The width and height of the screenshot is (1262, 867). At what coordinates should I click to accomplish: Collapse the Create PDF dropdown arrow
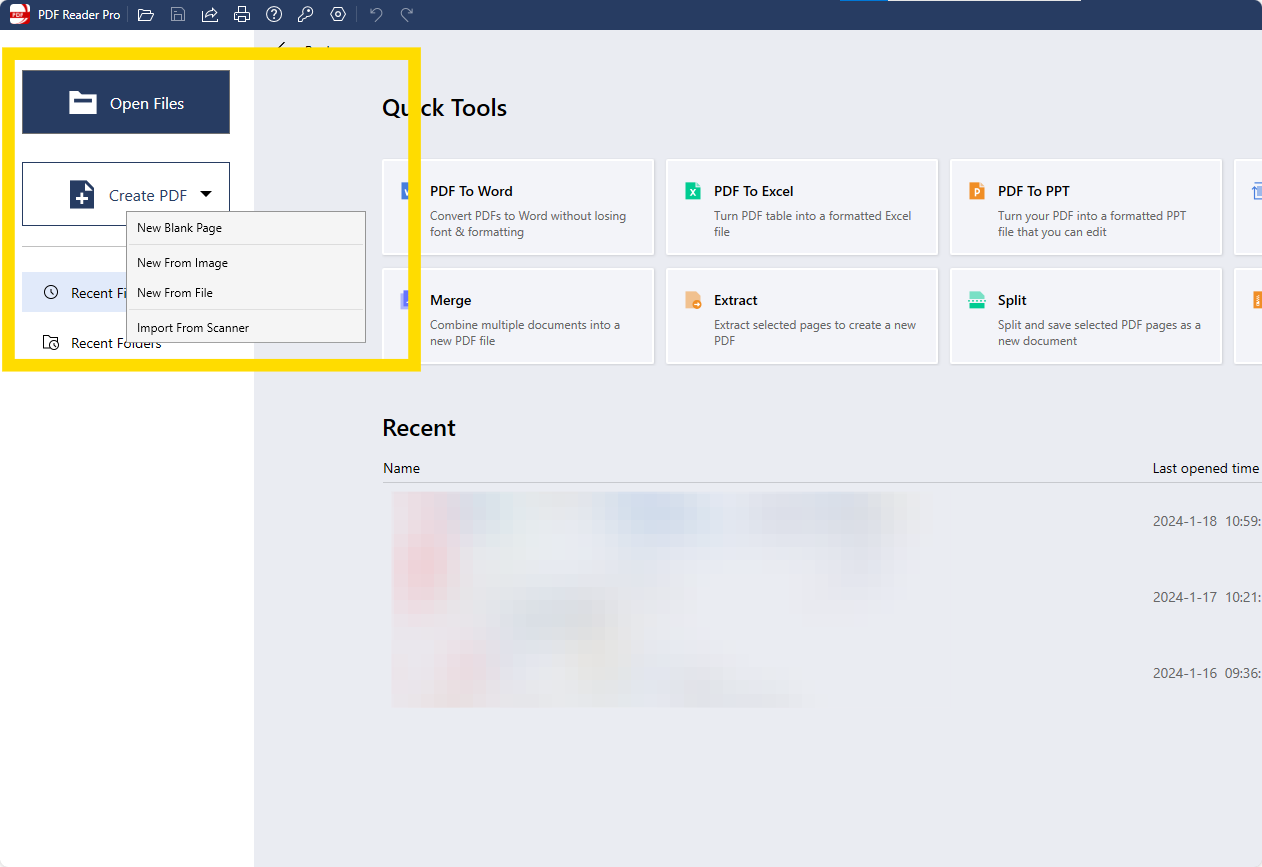pyautogui.click(x=206, y=195)
